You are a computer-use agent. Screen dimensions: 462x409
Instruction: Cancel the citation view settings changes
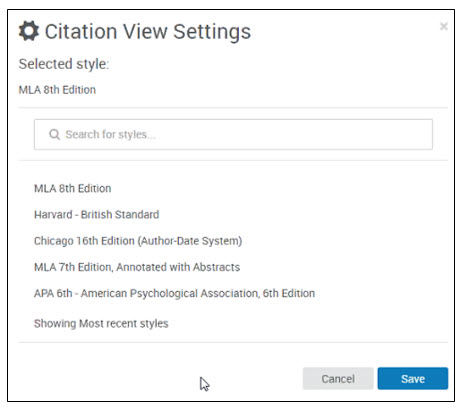click(338, 379)
